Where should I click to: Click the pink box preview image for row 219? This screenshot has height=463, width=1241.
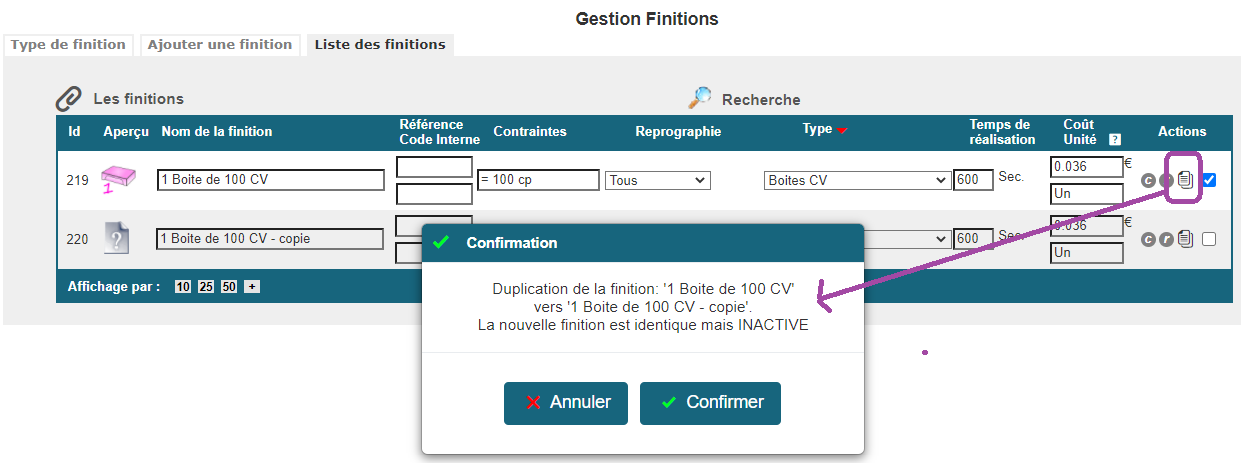point(117,179)
